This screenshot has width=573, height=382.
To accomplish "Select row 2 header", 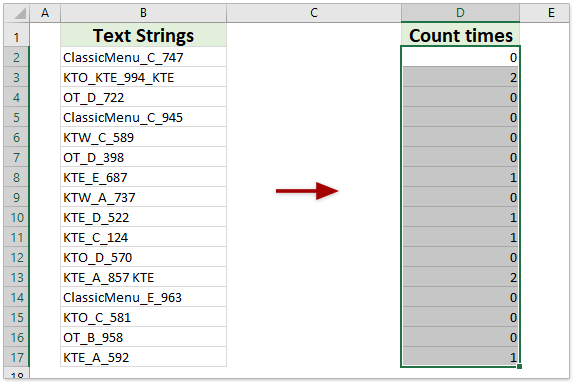I will click(x=16, y=57).
